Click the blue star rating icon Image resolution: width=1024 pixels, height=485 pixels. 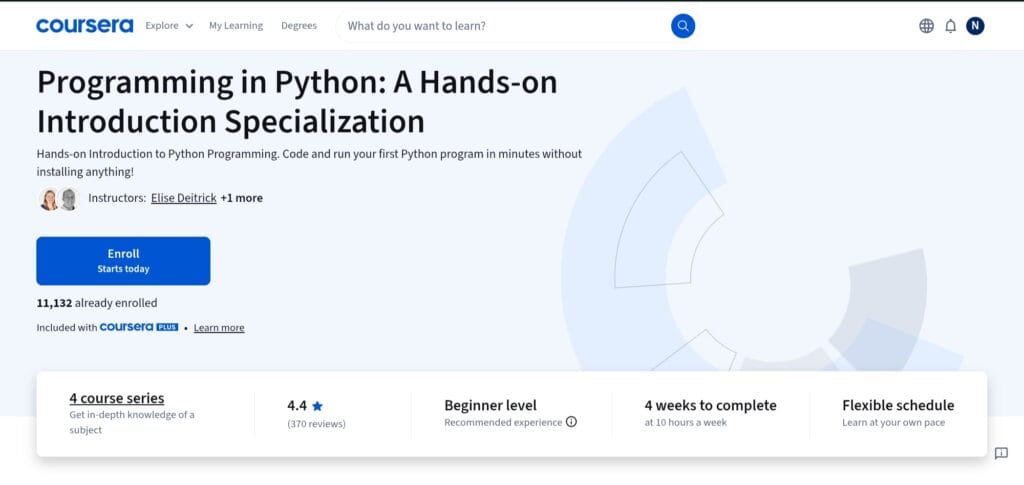pos(317,406)
